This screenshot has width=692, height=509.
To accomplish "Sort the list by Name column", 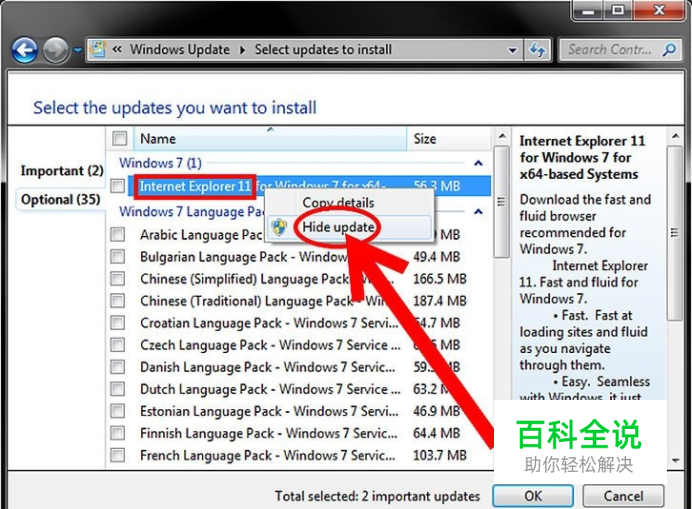I will (x=270, y=139).
